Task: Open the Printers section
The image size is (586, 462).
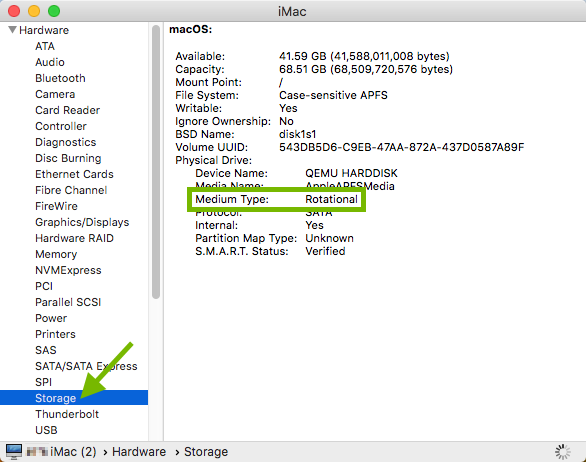Action: pos(55,334)
